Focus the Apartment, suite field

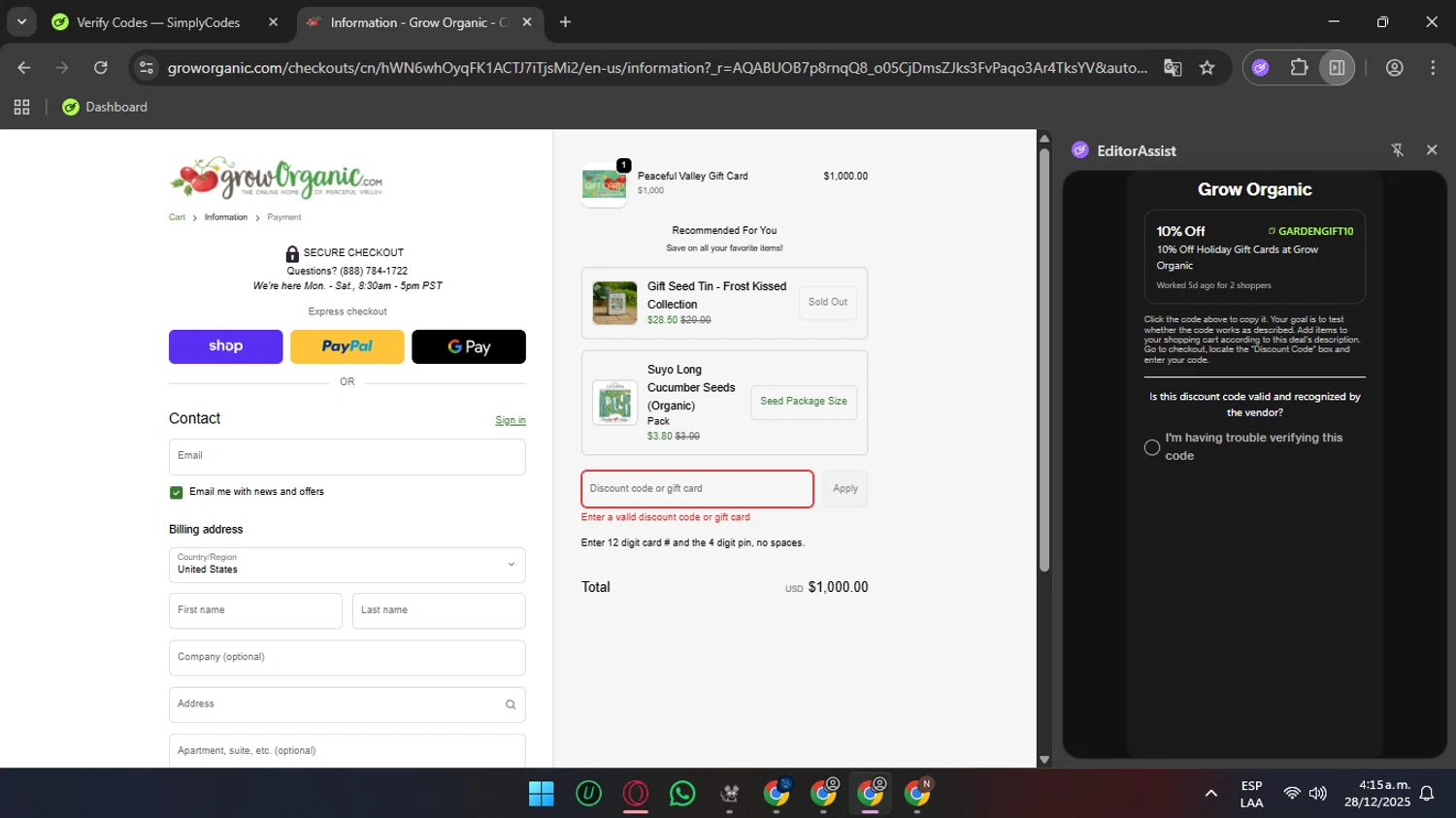pos(347,751)
